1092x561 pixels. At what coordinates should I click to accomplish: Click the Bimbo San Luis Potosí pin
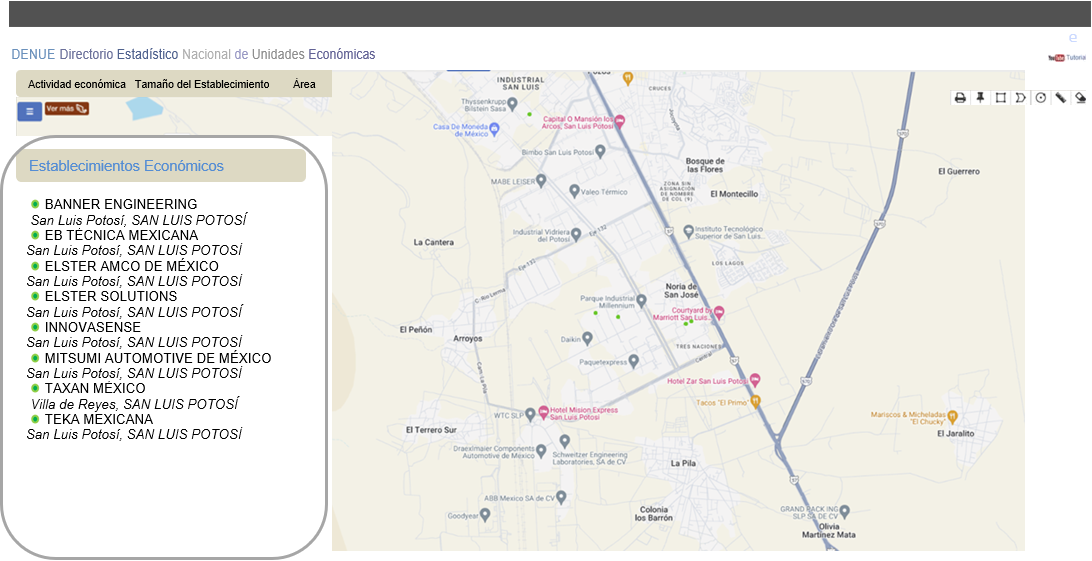pos(600,150)
